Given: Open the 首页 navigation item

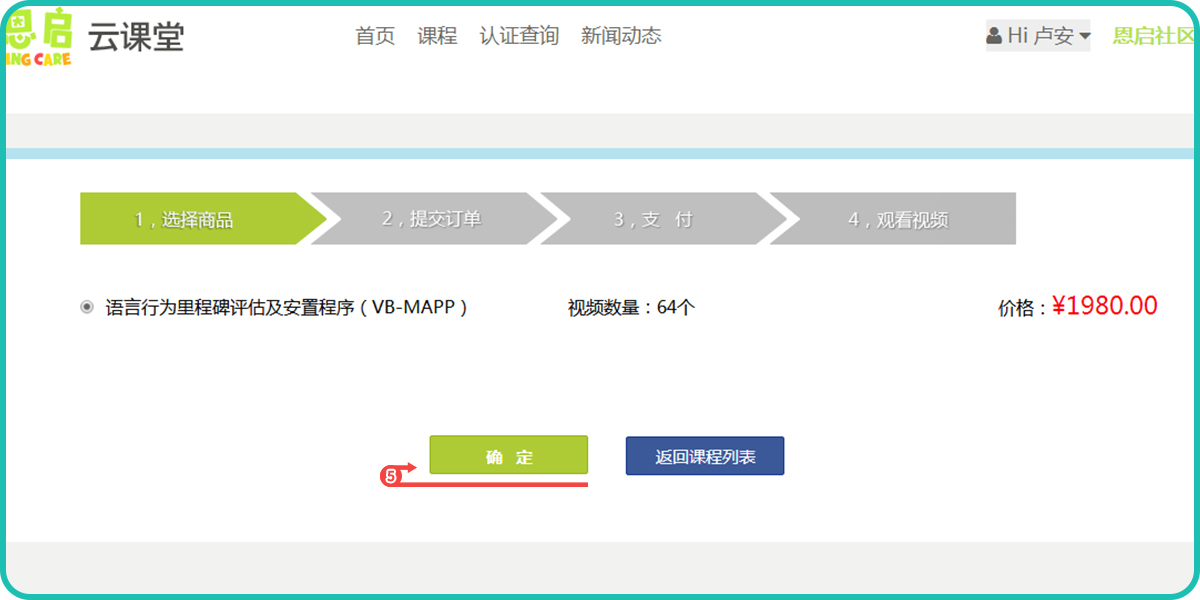Looking at the screenshot, I should coord(375,36).
